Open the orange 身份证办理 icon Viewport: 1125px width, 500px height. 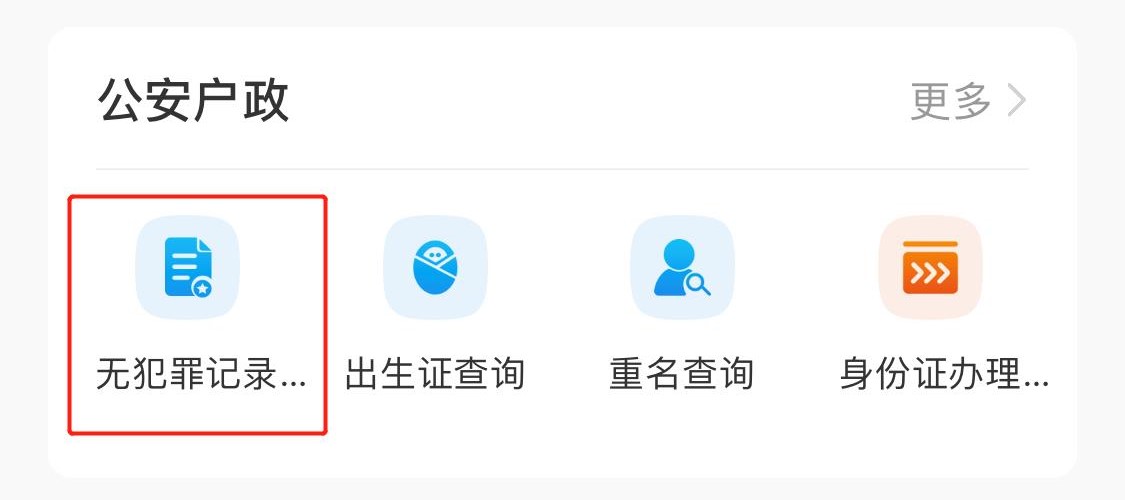tap(930, 268)
